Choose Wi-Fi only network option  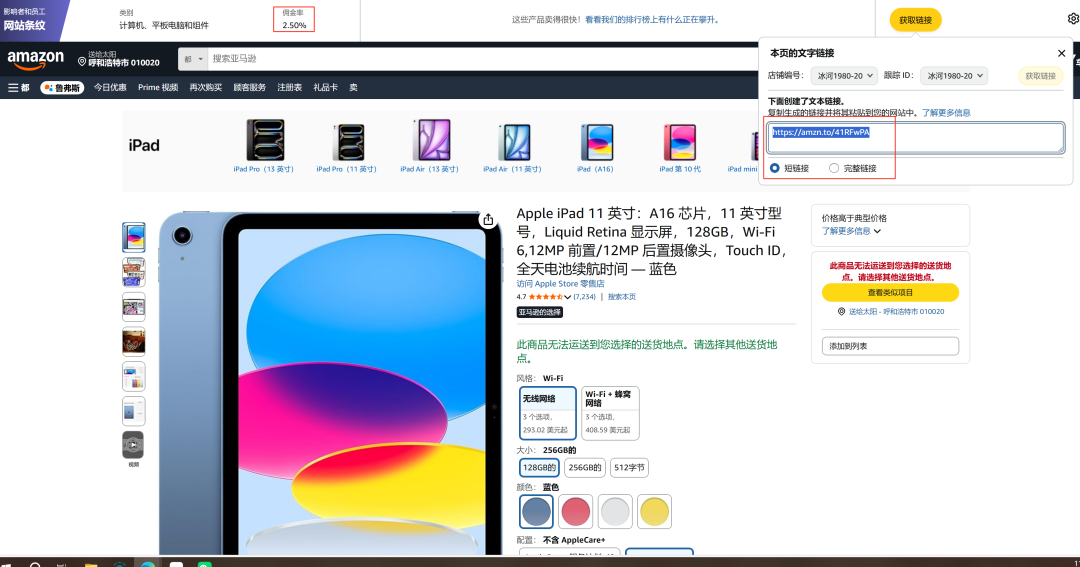point(548,413)
